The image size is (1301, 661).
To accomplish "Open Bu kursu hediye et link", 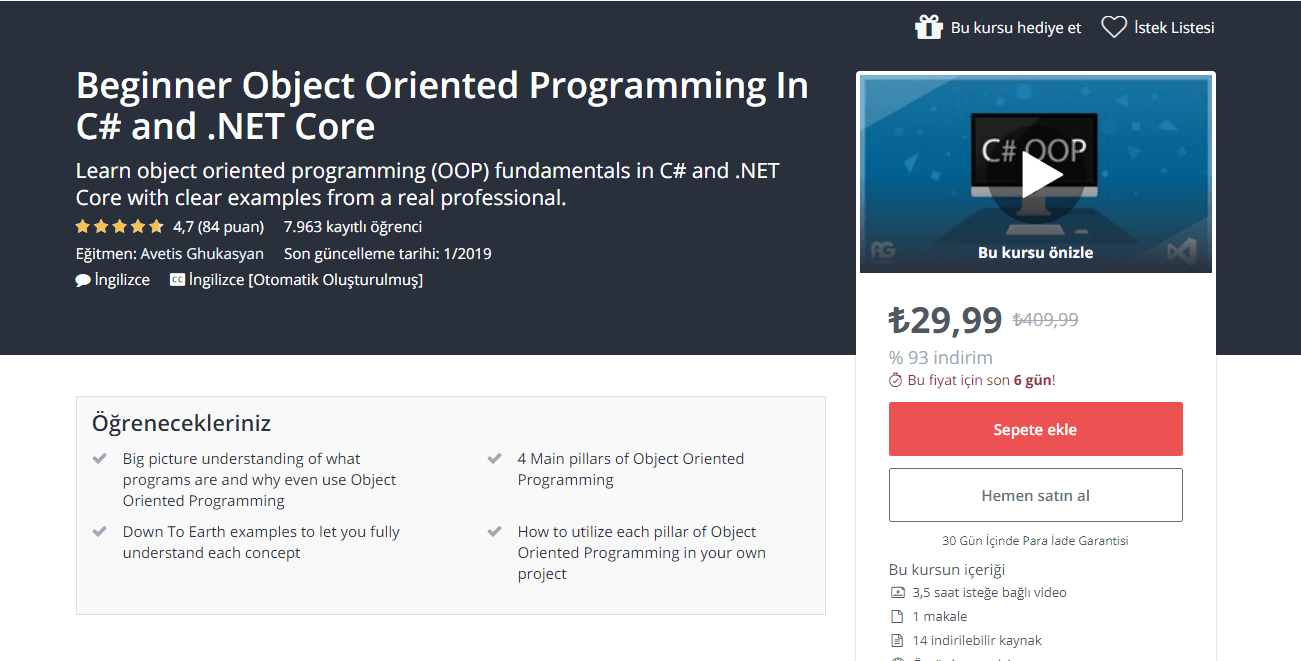I will 998,27.
